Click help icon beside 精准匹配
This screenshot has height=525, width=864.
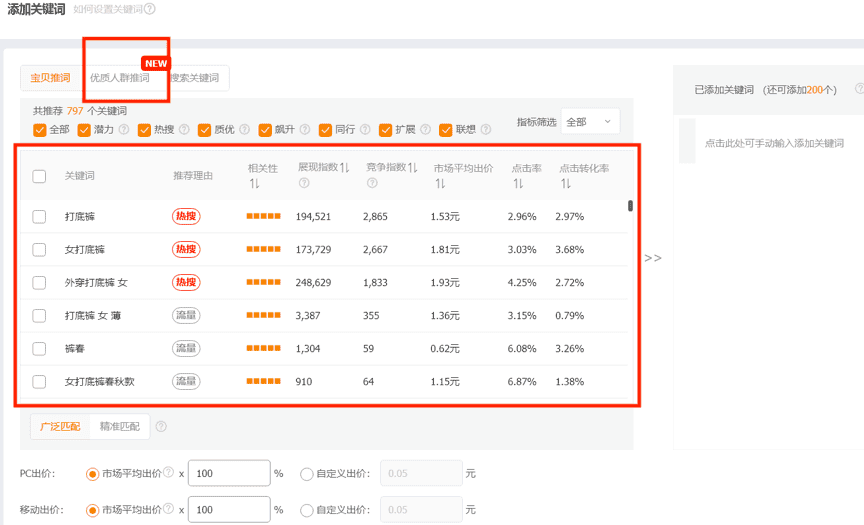(161, 426)
